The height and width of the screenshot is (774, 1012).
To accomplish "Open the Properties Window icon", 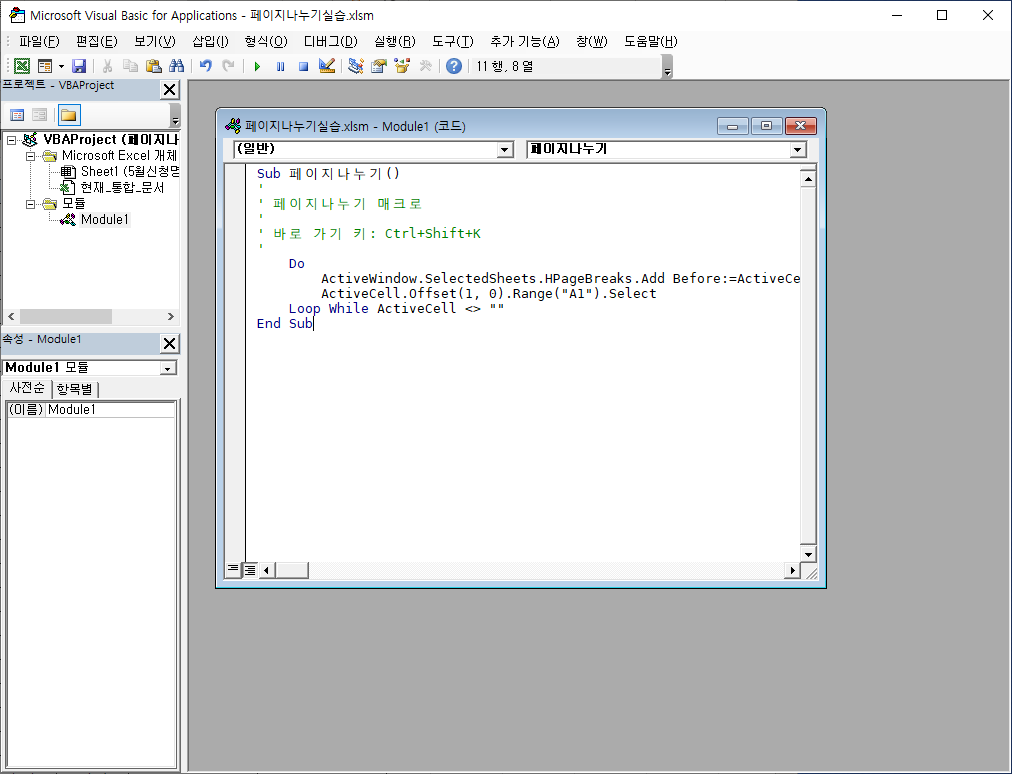I will click(x=379, y=66).
